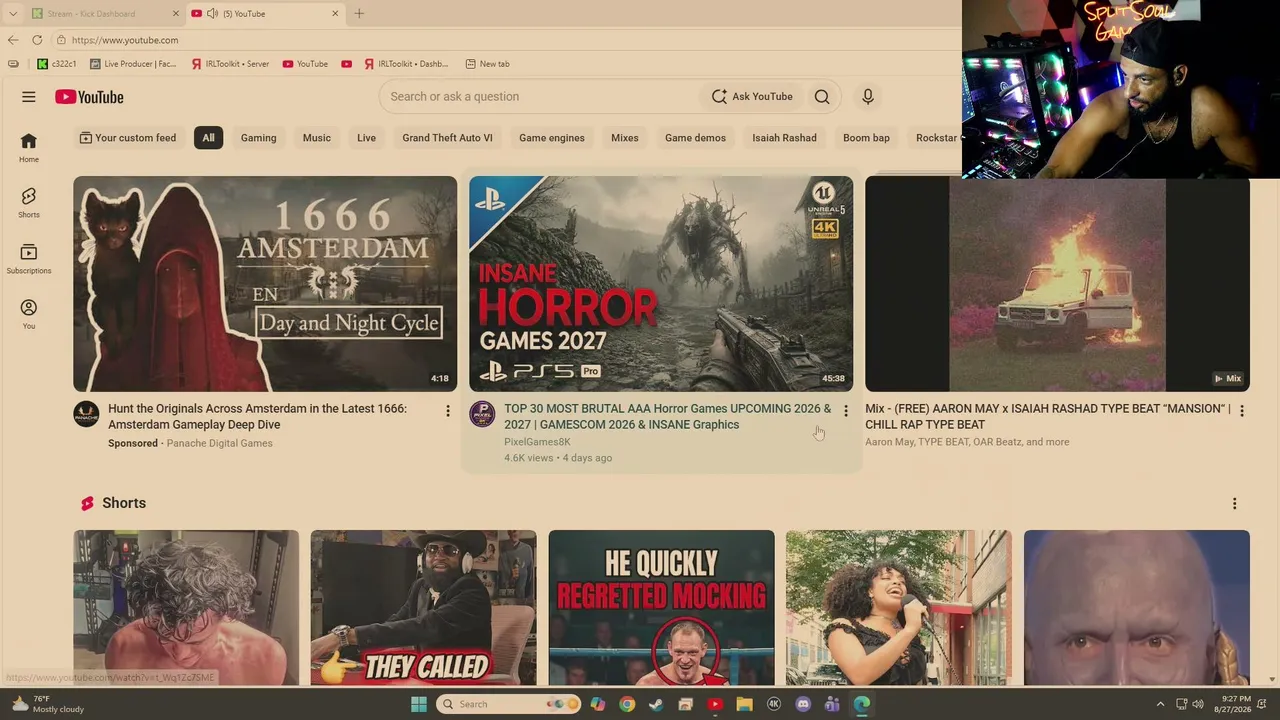Open options for the 1666 Amsterdam ad
This screenshot has width=1280, height=720.
[448, 411]
